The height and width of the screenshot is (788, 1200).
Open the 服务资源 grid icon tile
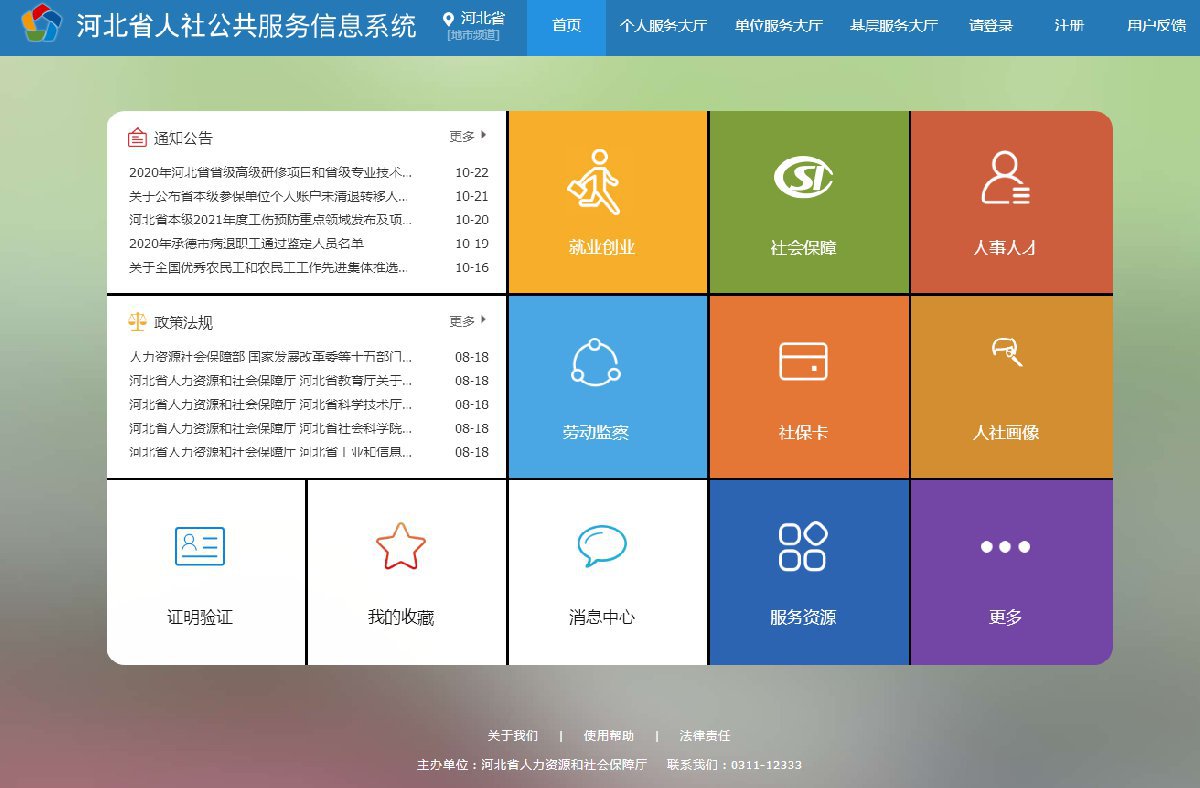pos(810,573)
